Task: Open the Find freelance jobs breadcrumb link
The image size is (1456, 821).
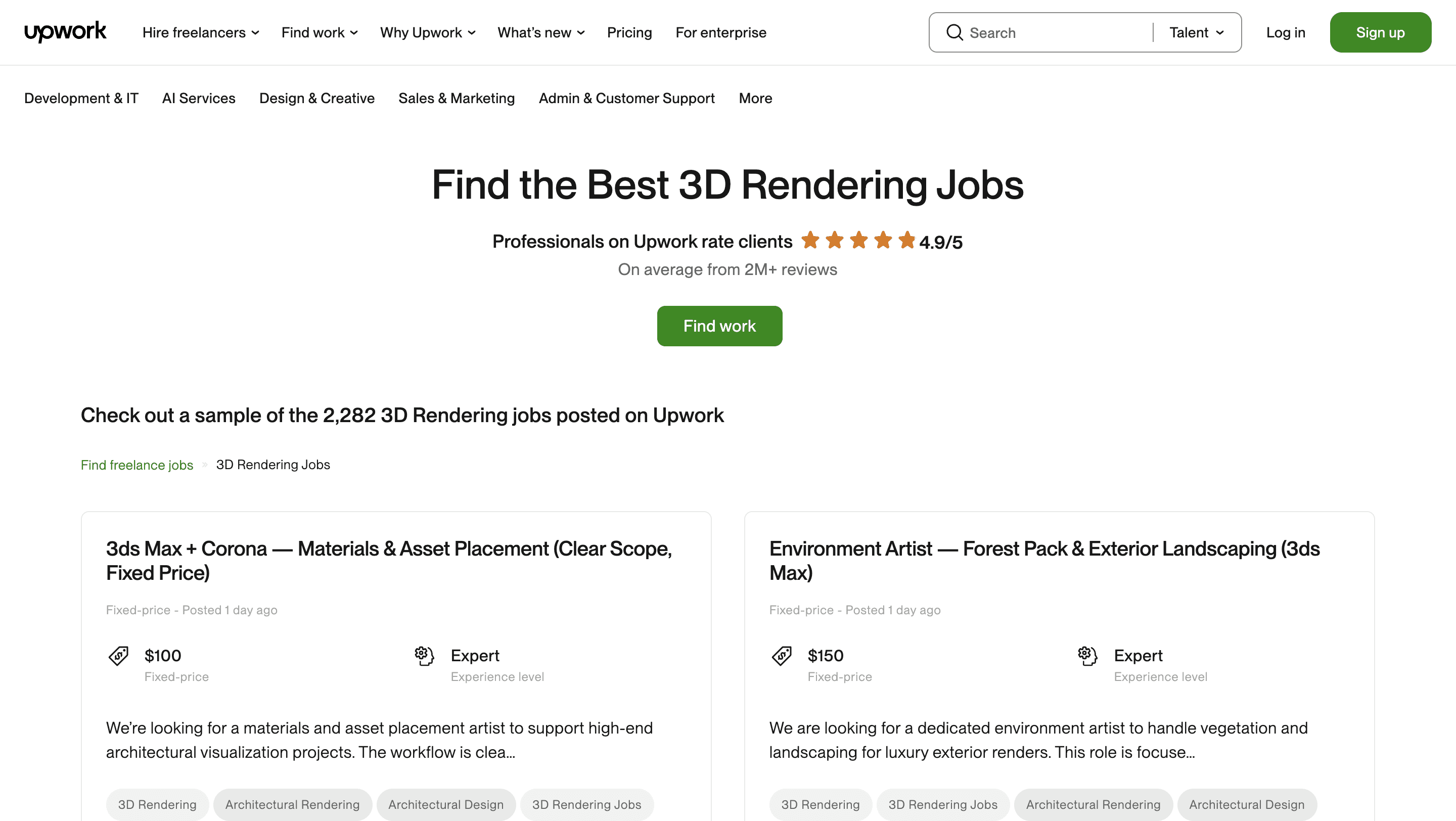Action: pos(137,465)
